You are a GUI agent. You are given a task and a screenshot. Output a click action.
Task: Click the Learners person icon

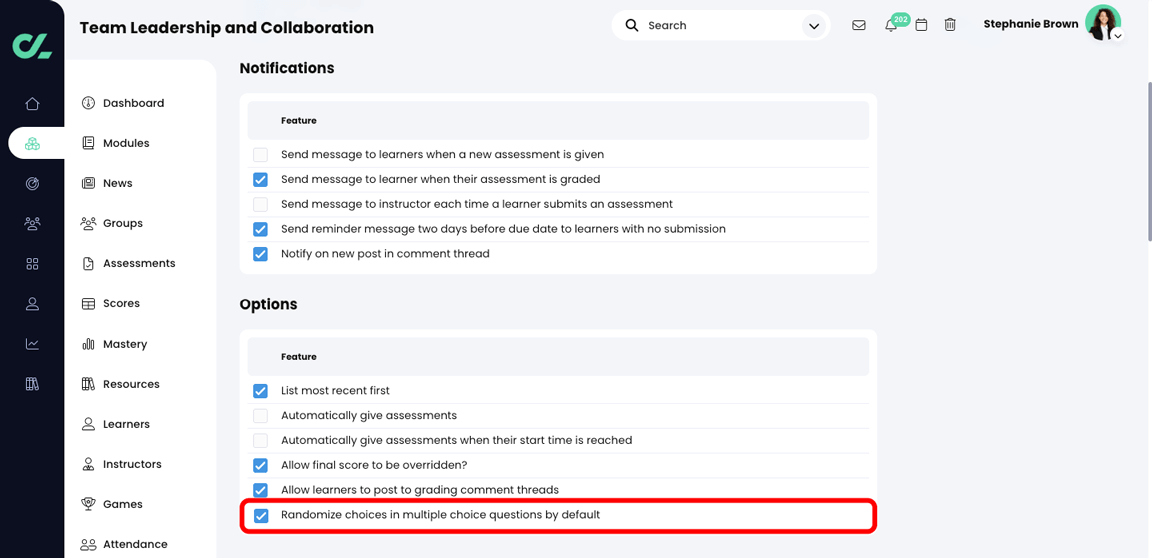[x=88, y=424]
